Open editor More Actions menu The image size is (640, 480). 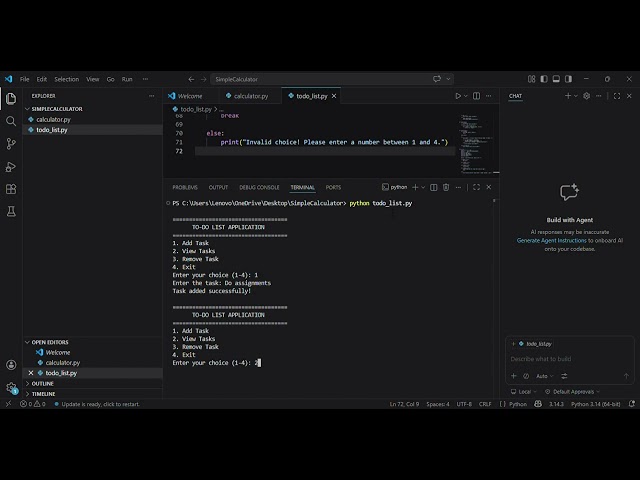coord(489,96)
